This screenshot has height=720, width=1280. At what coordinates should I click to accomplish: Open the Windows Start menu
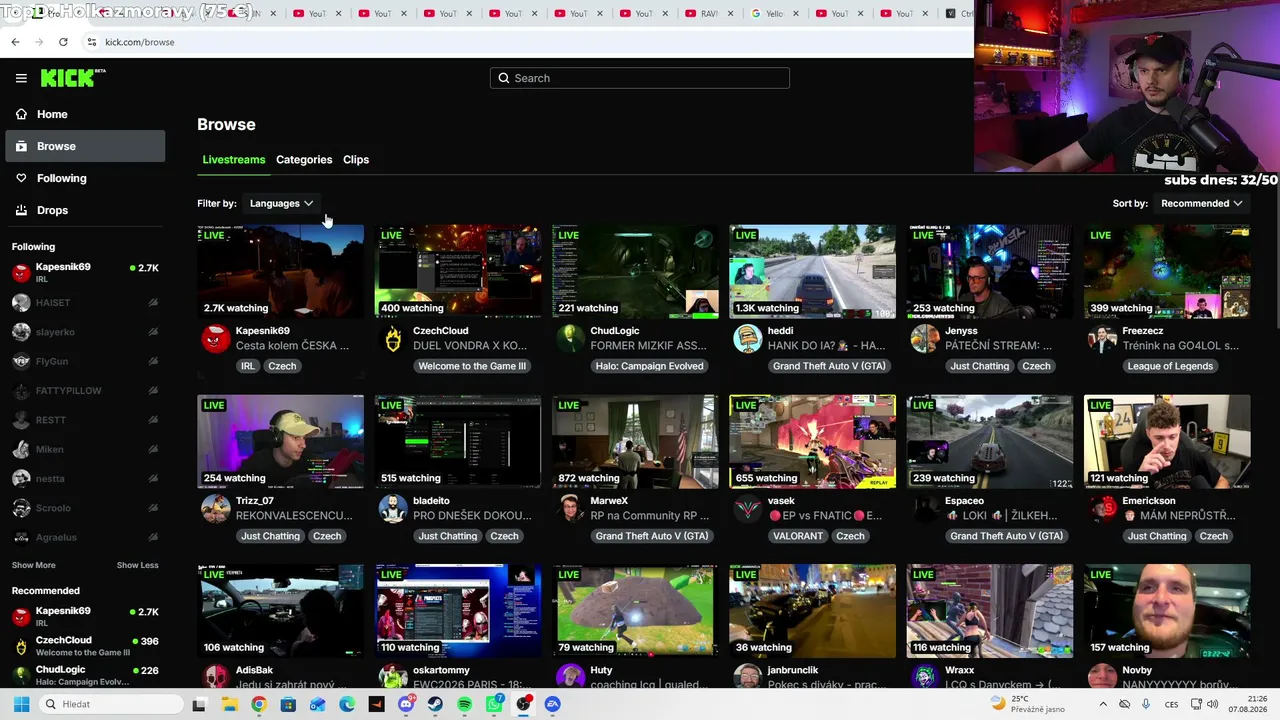21,704
